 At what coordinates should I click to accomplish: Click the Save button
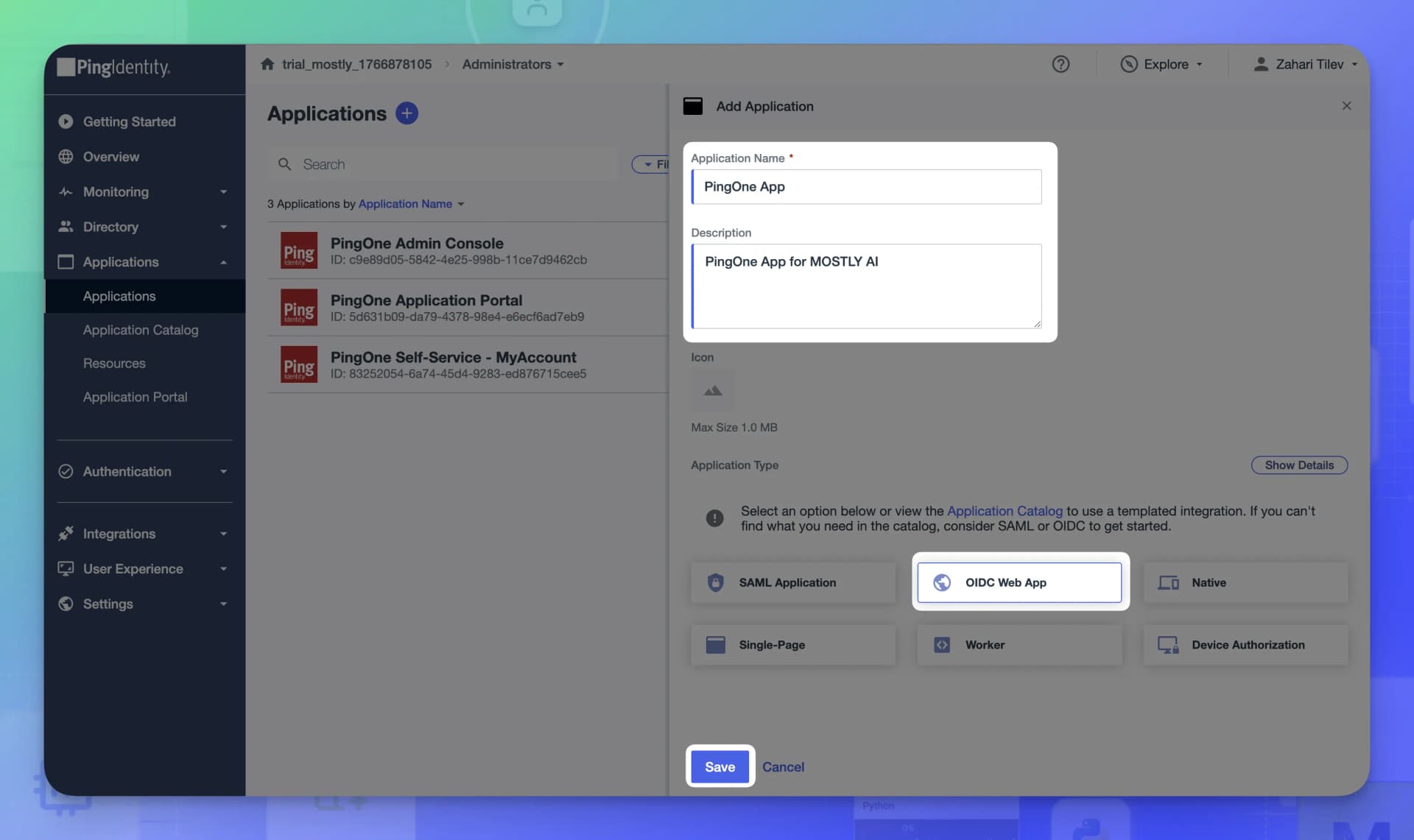tap(720, 766)
